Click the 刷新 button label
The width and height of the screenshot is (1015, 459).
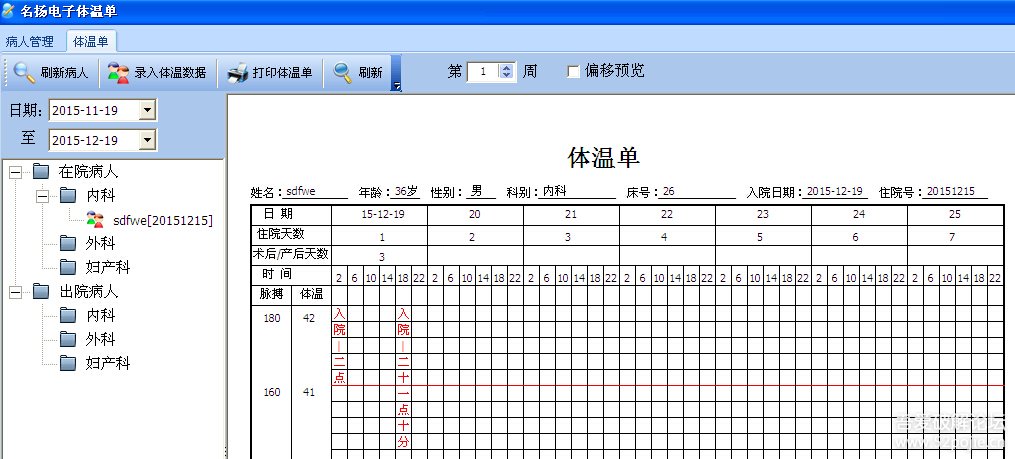click(370, 73)
